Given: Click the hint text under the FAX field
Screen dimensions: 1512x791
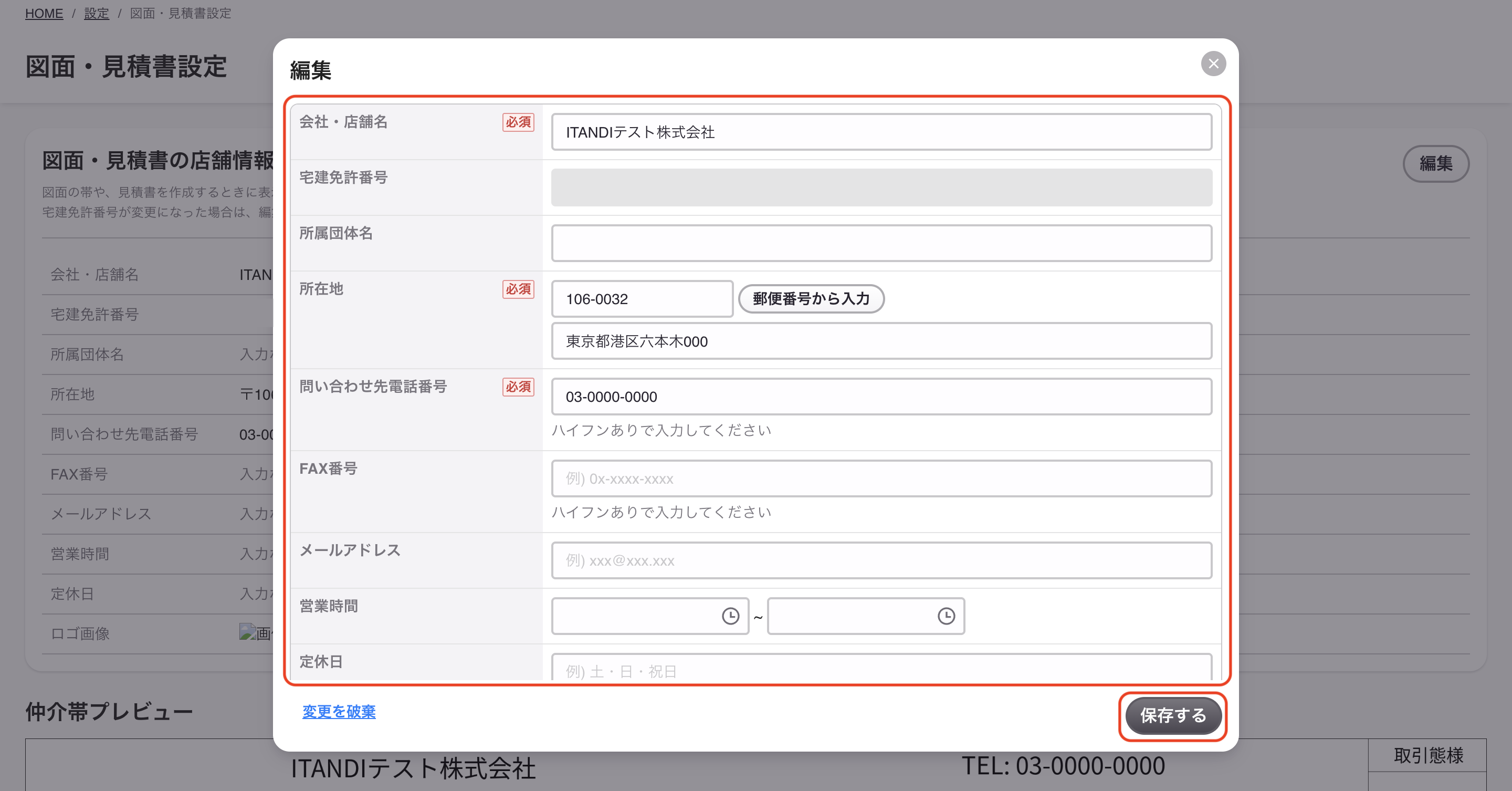Looking at the screenshot, I should 661,512.
